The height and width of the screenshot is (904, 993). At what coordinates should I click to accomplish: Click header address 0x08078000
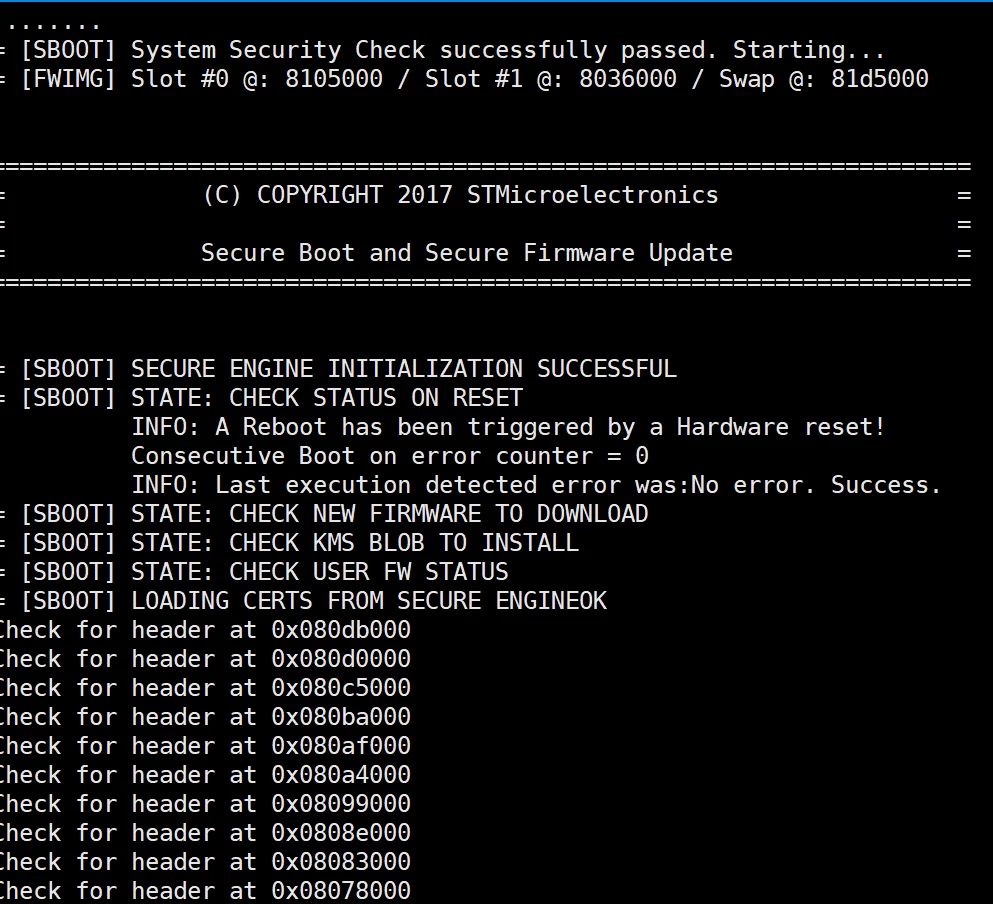tap(341, 890)
